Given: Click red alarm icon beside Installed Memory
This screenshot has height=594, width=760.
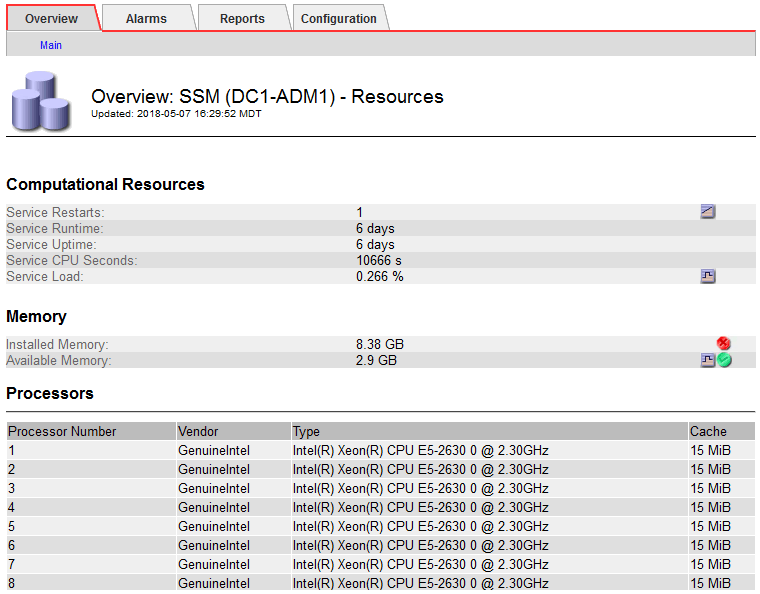Looking at the screenshot, I should (723, 344).
